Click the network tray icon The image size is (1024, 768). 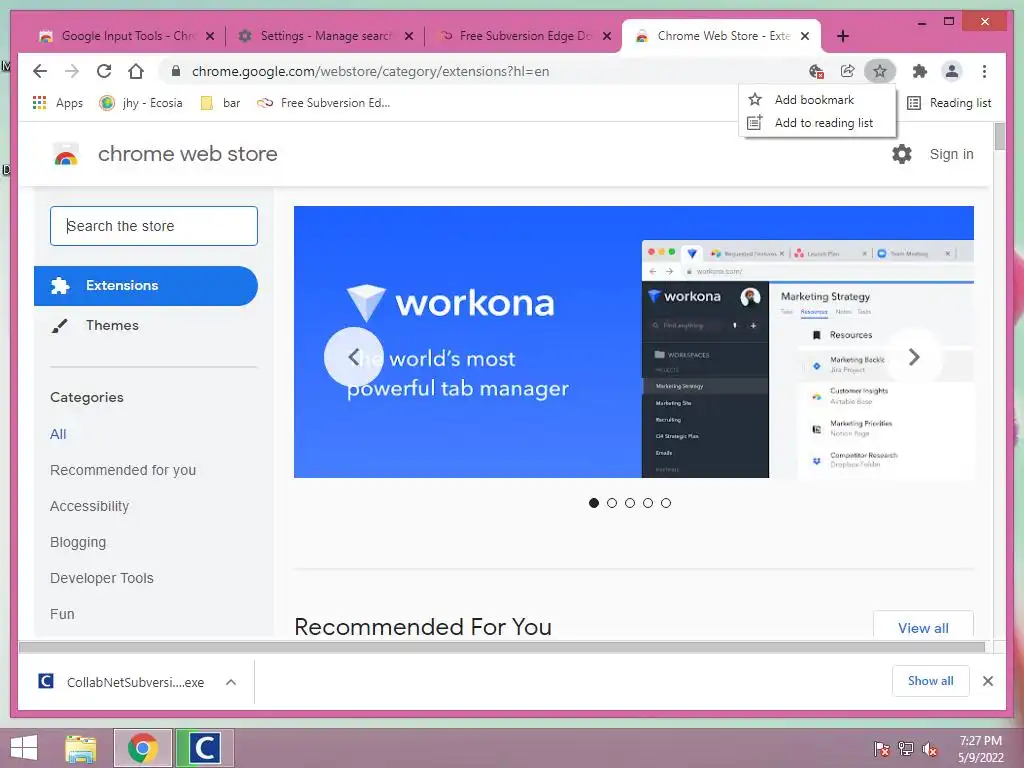(906, 749)
